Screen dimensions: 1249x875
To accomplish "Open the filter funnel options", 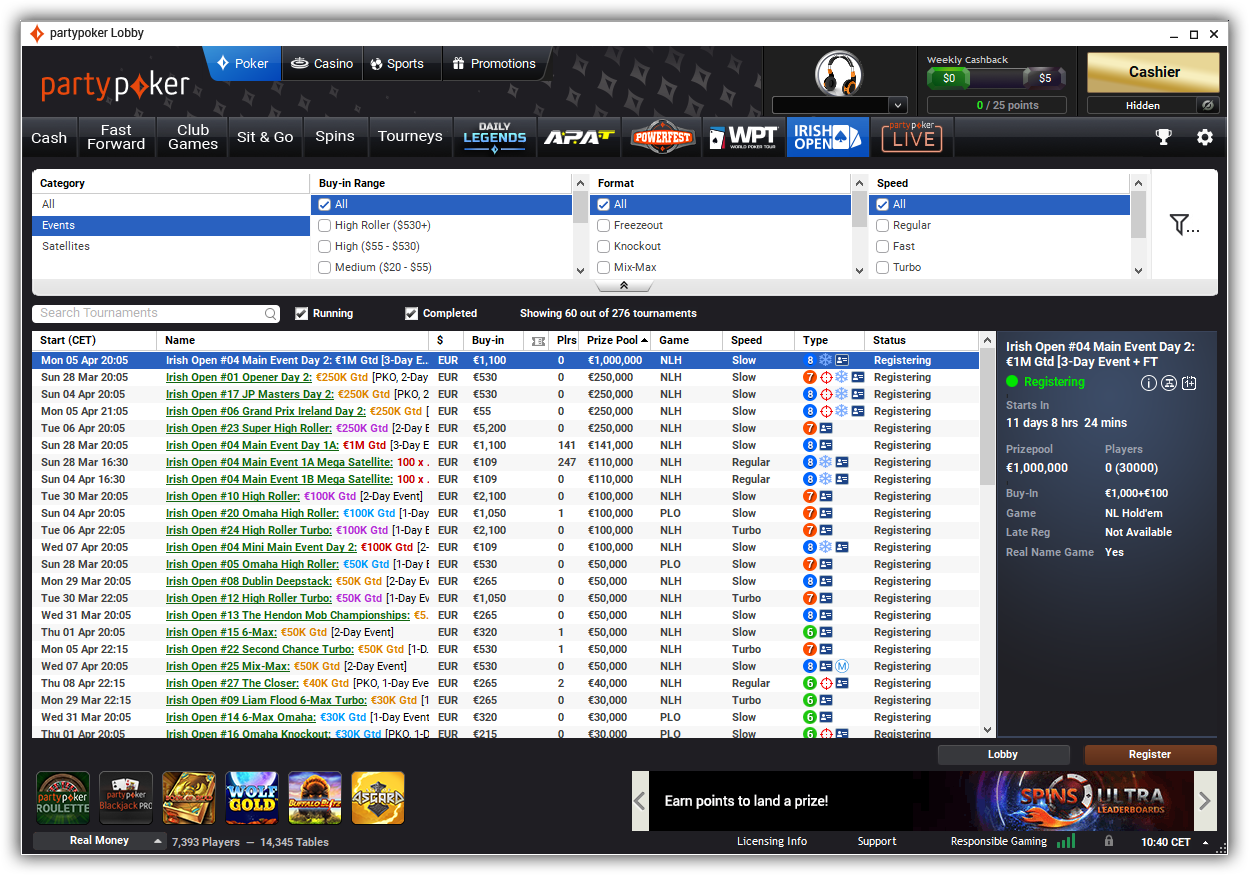I will click(1184, 225).
